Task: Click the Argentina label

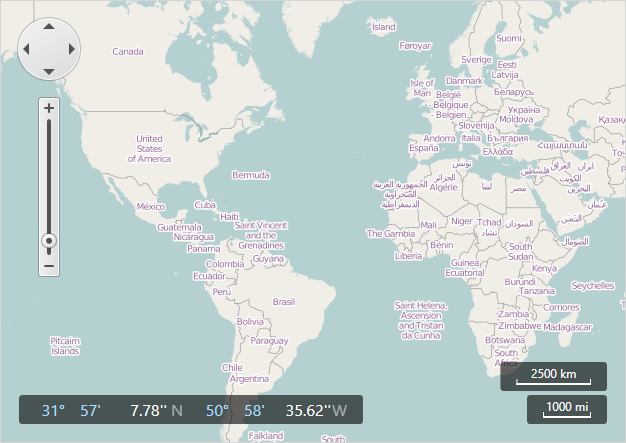Action: (x=249, y=379)
